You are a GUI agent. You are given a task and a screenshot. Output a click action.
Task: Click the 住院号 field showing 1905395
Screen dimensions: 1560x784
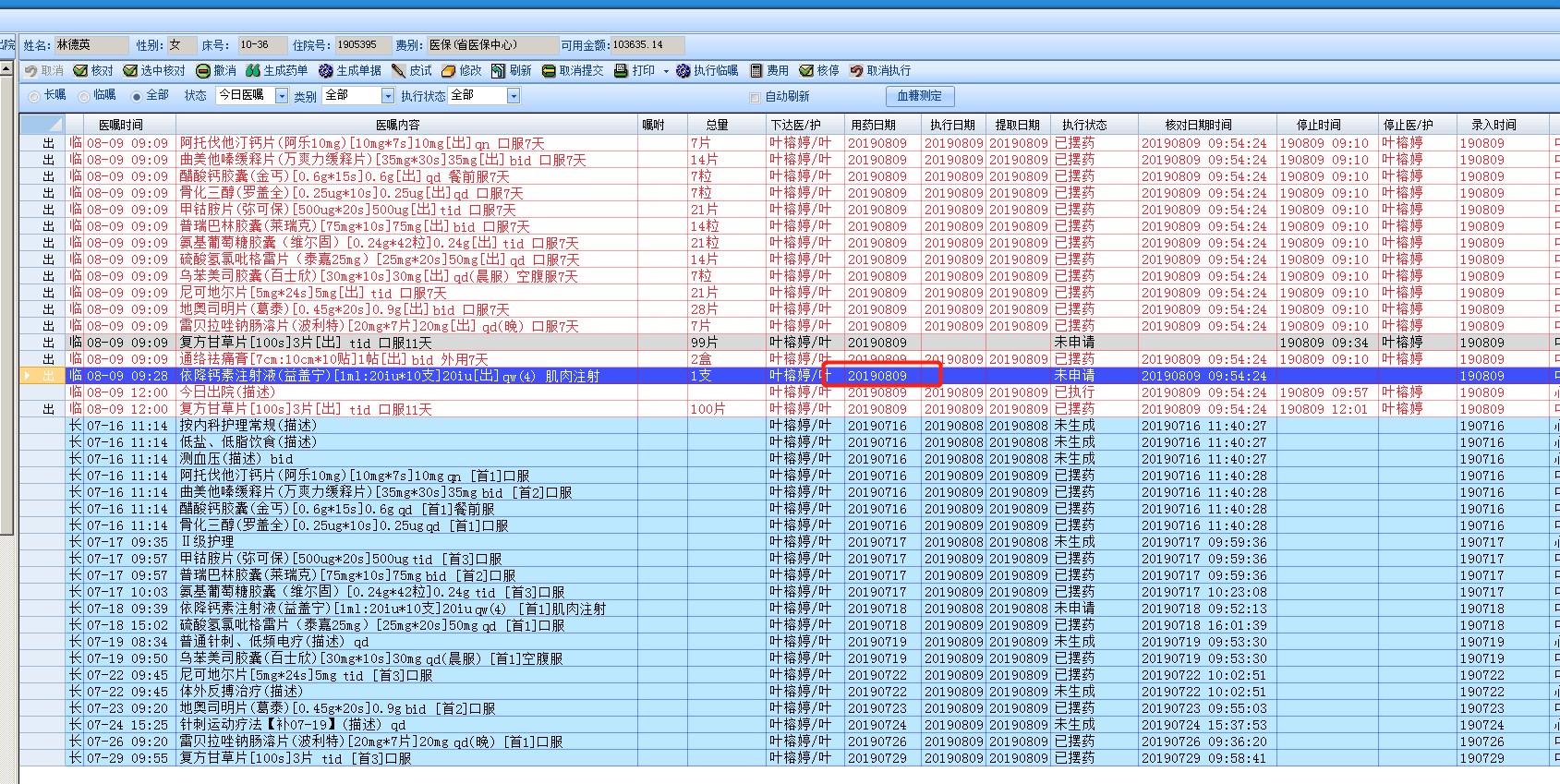pos(362,44)
